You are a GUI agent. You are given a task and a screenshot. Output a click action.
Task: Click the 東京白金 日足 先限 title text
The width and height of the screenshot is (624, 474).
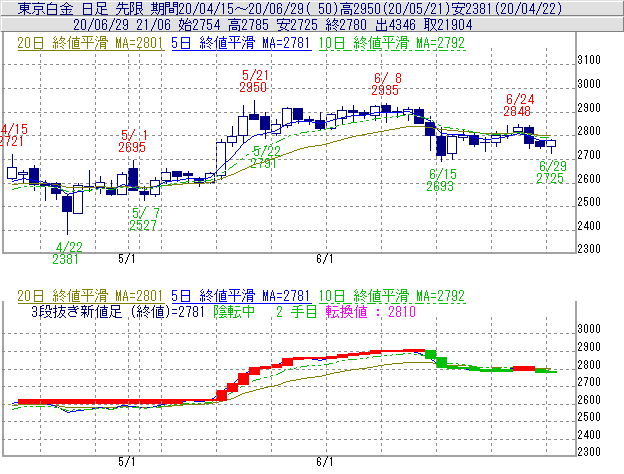80,8
